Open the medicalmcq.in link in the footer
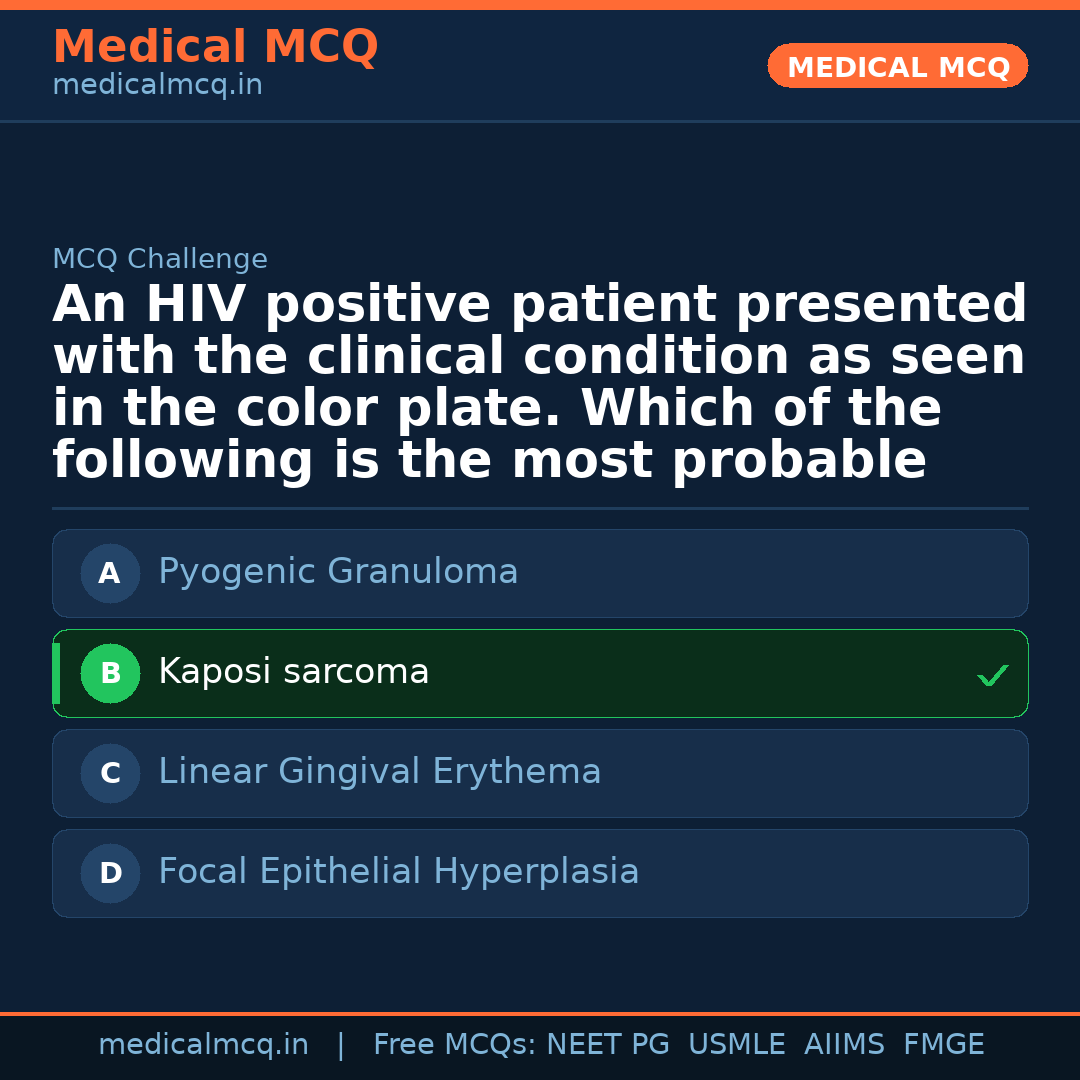The image size is (1080, 1080). (203, 1045)
